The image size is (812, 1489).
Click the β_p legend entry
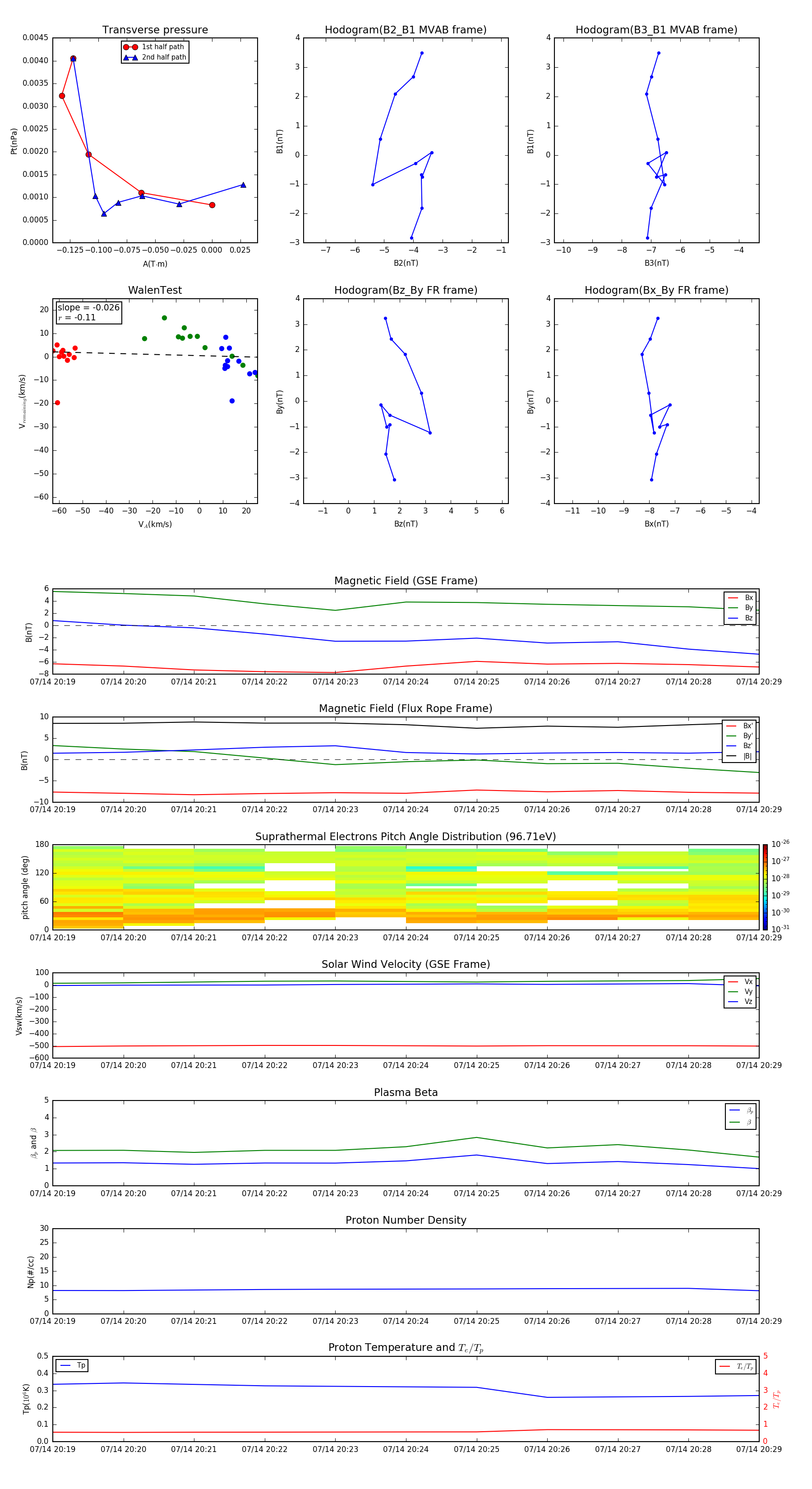pyautogui.click(x=741, y=1110)
